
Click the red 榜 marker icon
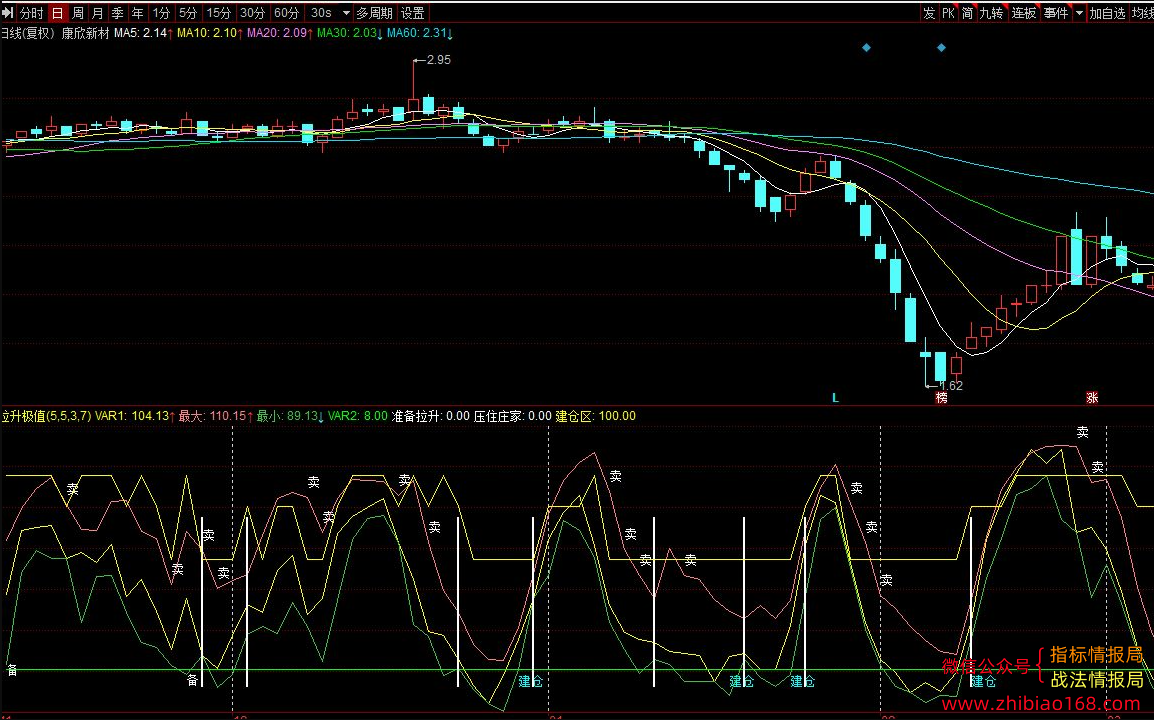pyautogui.click(x=941, y=398)
